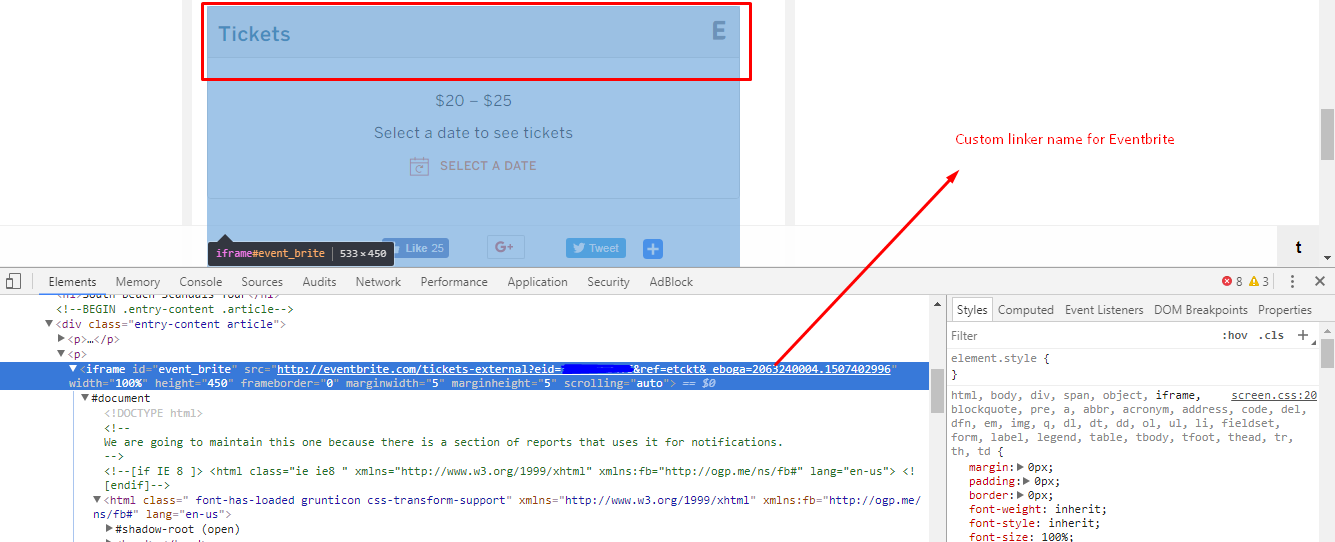Click the web page scrollbar down arrow
1335x542 pixels.
tap(1327, 258)
